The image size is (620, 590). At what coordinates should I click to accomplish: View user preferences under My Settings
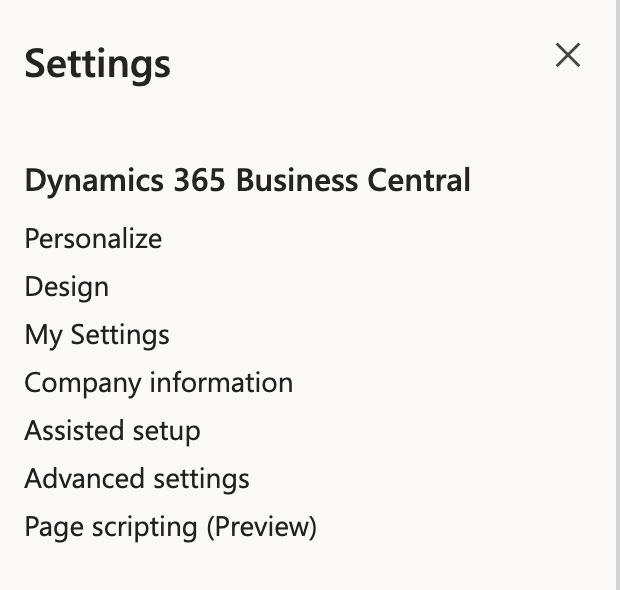[97, 335]
